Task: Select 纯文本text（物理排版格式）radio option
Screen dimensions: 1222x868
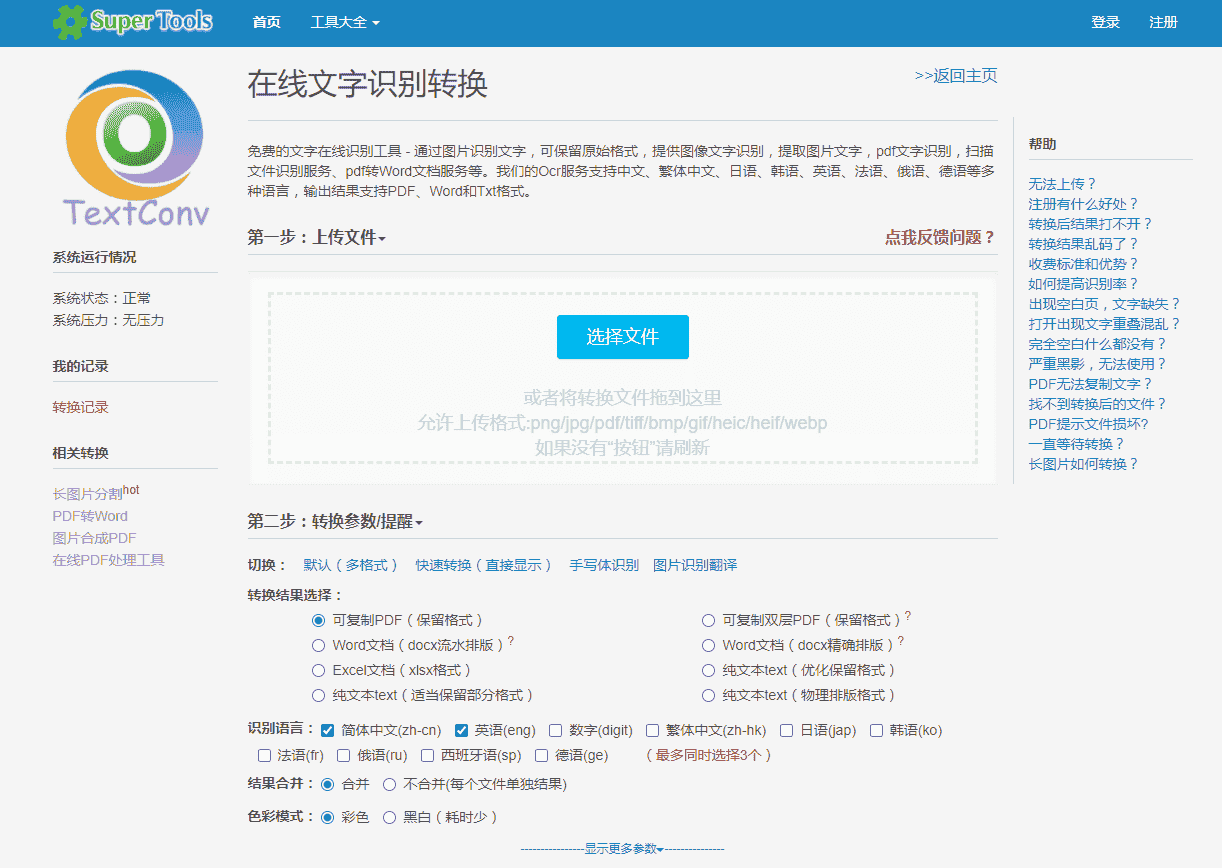Action: coord(709,695)
